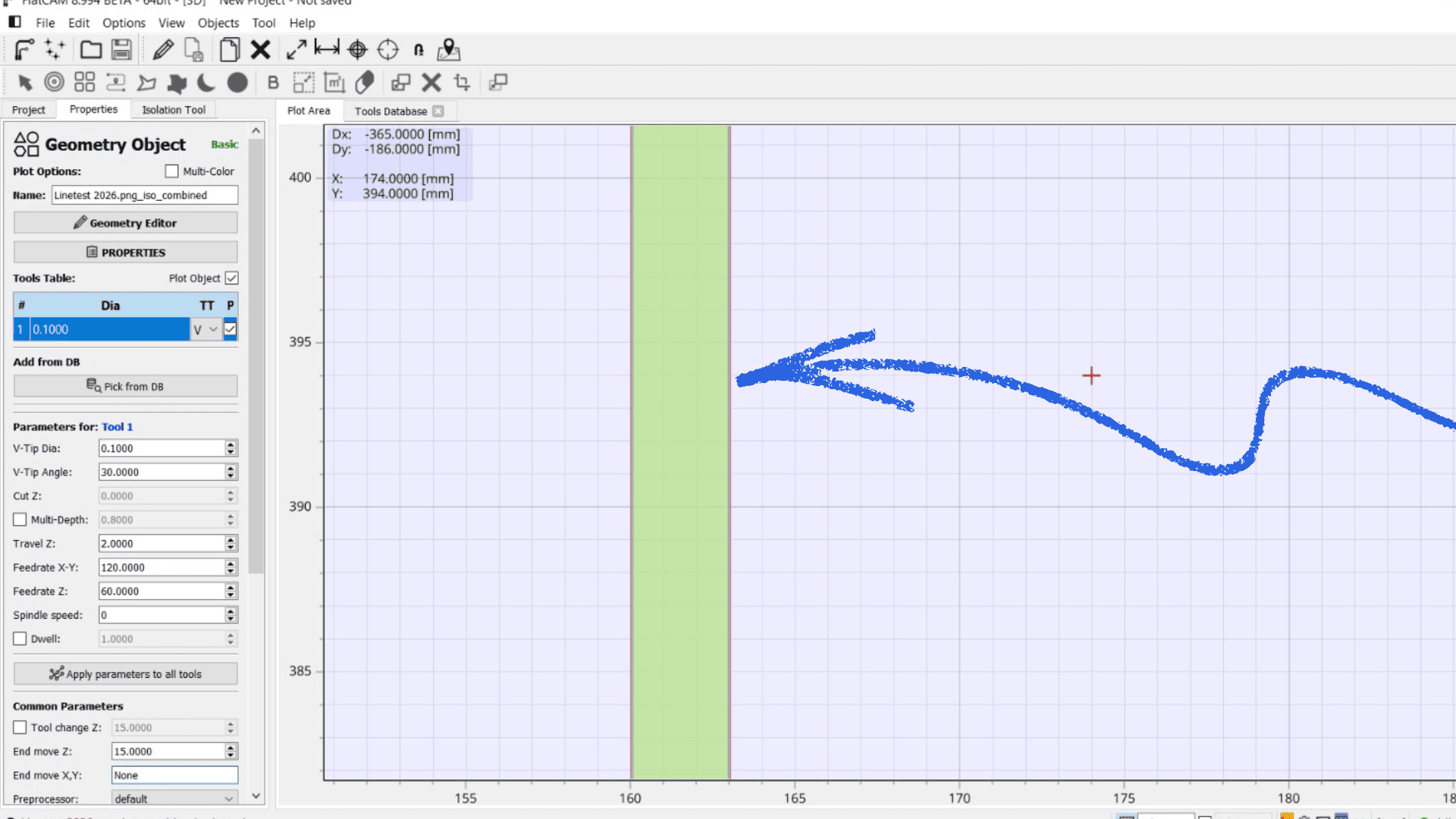Switch to the Tools Database tab
Image resolution: width=1456 pixels, height=819 pixels.
[391, 111]
